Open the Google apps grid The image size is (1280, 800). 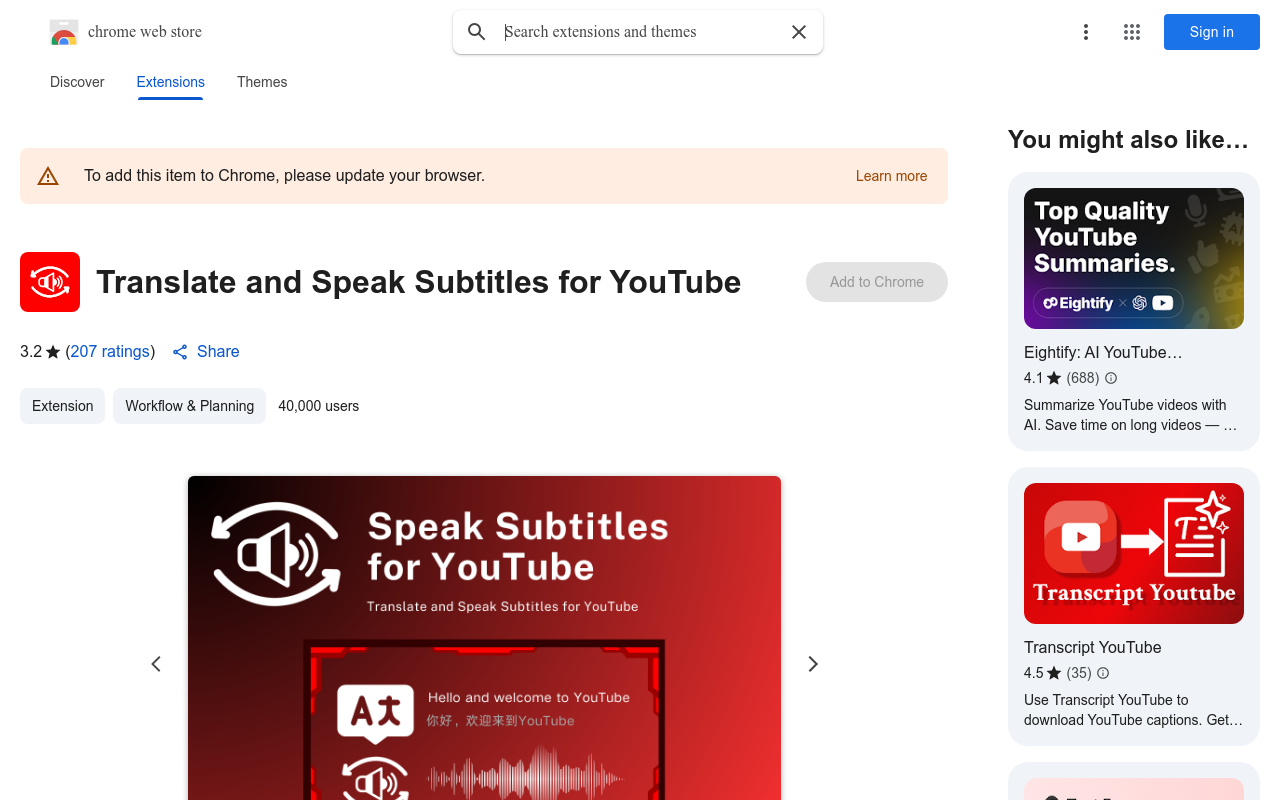pyautogui.click(x=1132, y=32)
